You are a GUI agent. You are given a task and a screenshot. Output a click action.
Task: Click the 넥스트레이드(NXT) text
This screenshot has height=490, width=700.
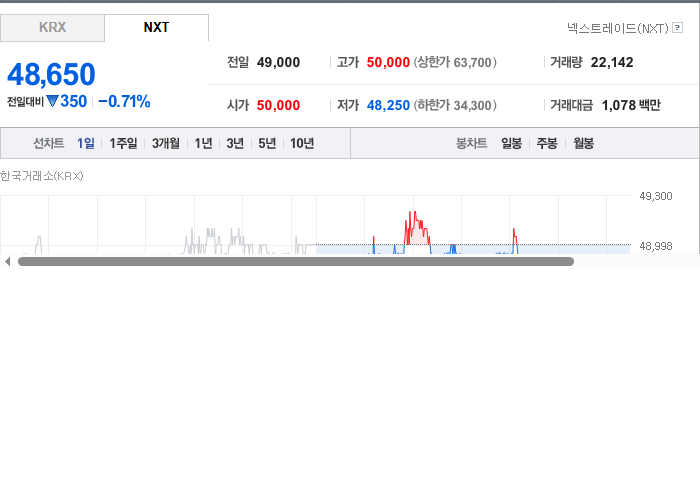point(617,28)
